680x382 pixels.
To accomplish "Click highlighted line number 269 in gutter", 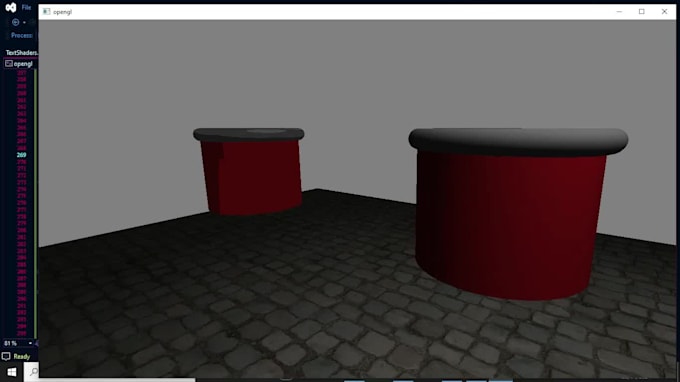I will pos(21,155).
